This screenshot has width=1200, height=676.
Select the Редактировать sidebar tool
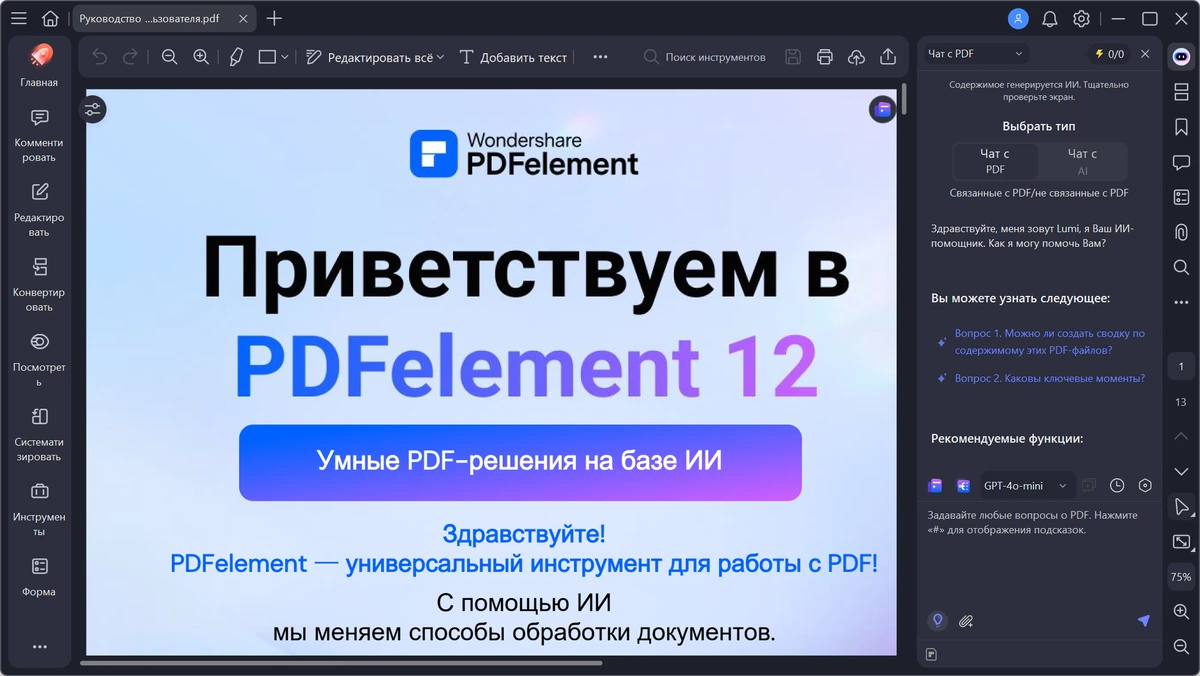(x=39, y=210)
